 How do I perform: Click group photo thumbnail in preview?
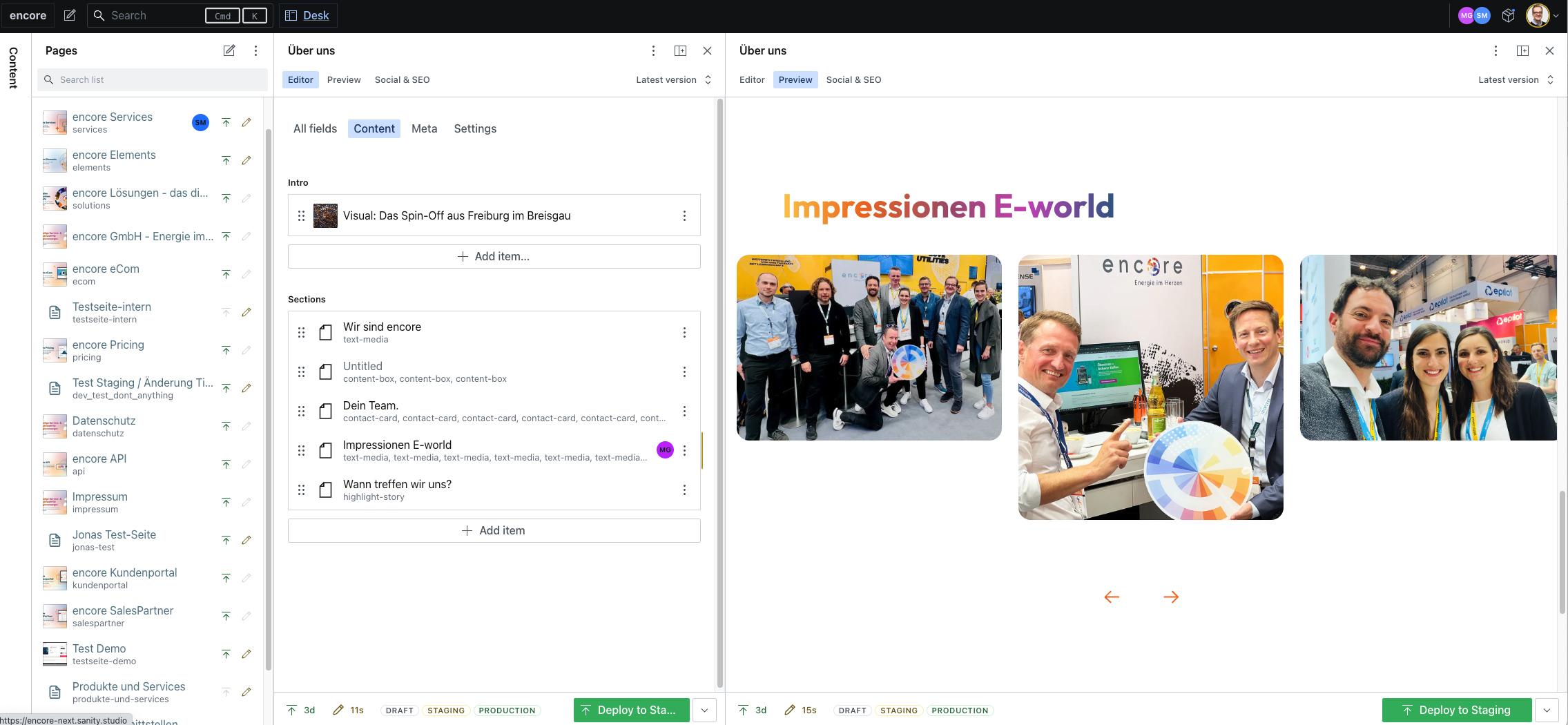[x=869, y=347]
